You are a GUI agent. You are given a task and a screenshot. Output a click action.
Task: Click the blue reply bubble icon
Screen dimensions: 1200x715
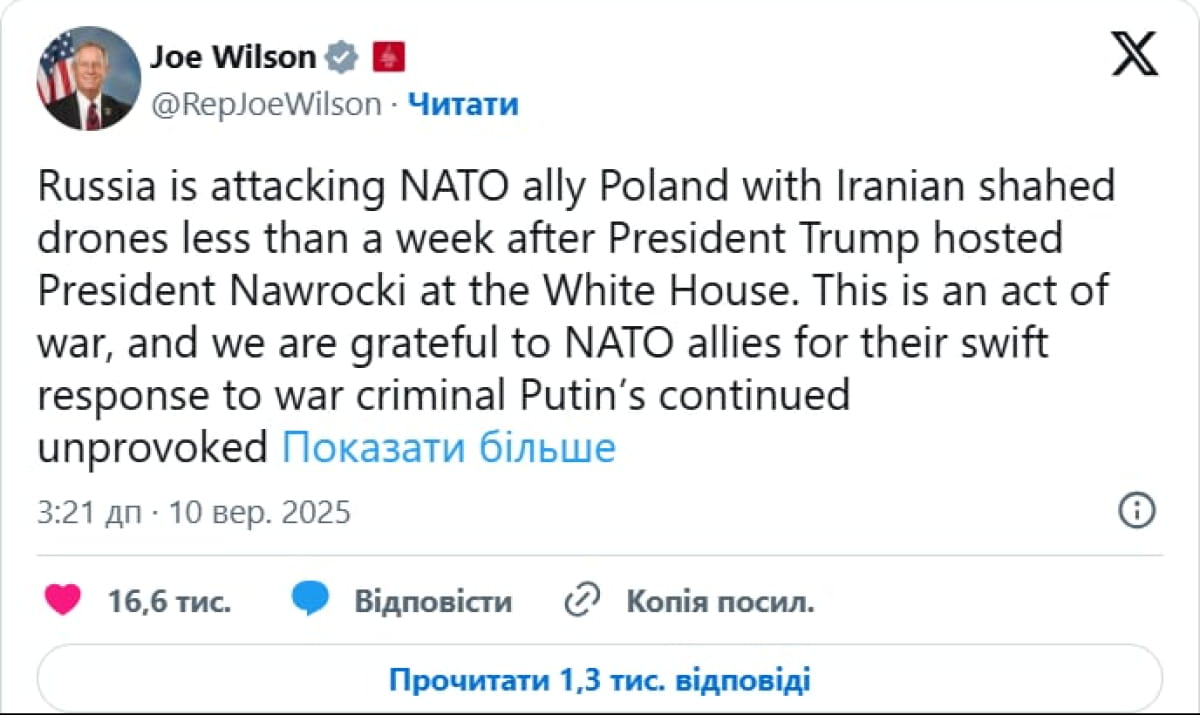coord(311,601)
